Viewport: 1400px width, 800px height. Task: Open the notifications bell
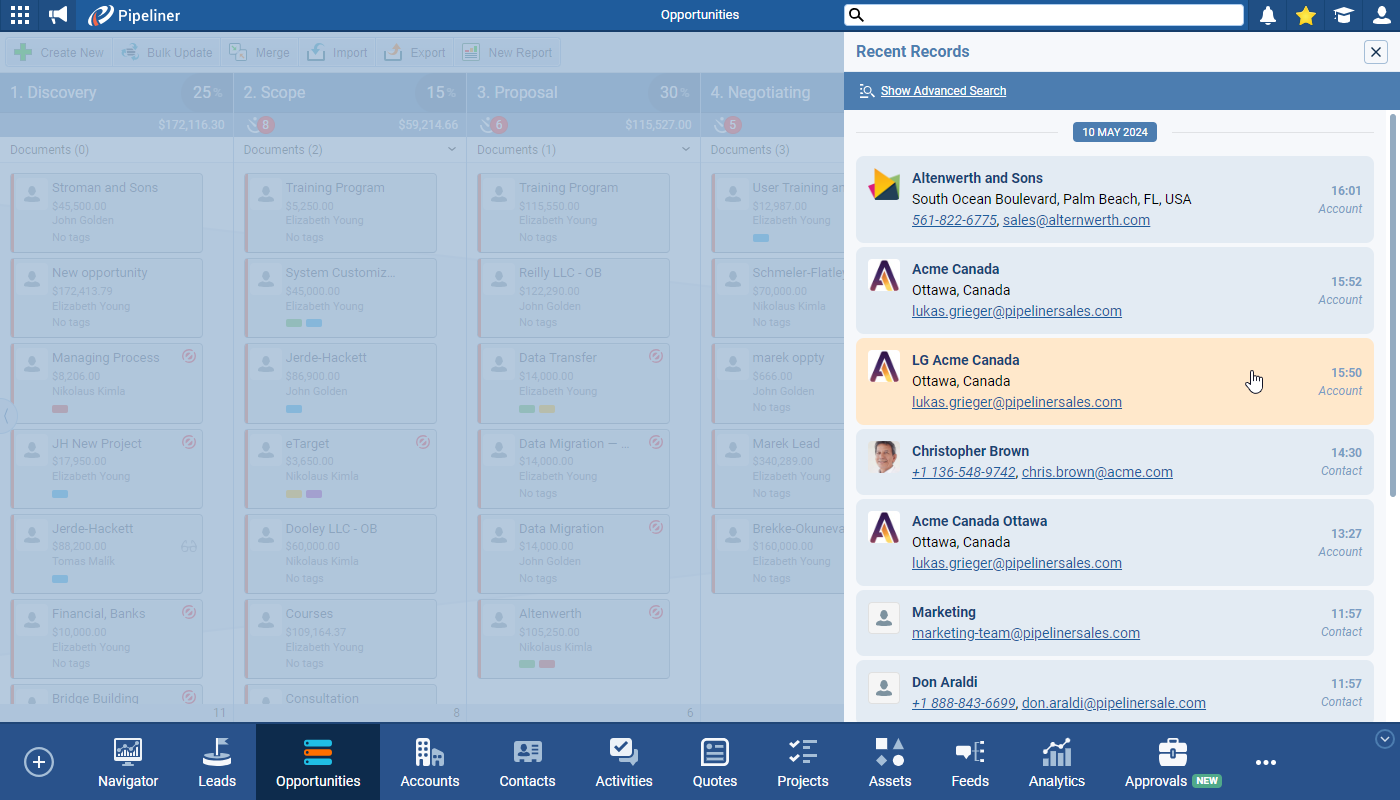tap(1268, 15)
